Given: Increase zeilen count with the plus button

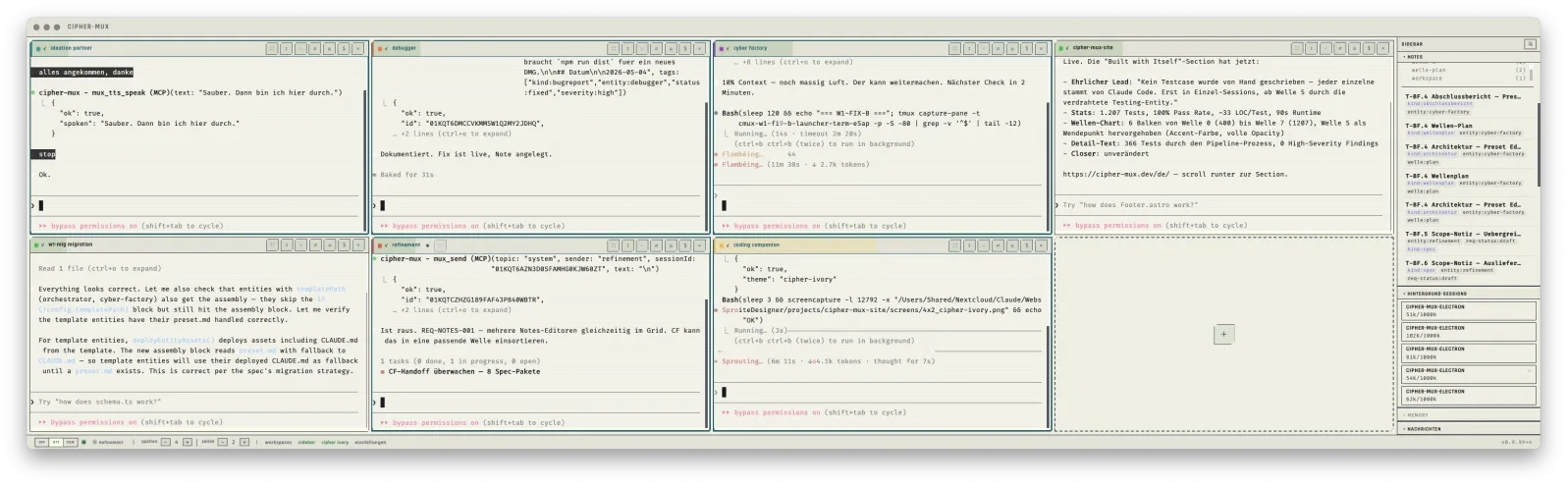Looking at the screenshot, I should tap(244, 442).
